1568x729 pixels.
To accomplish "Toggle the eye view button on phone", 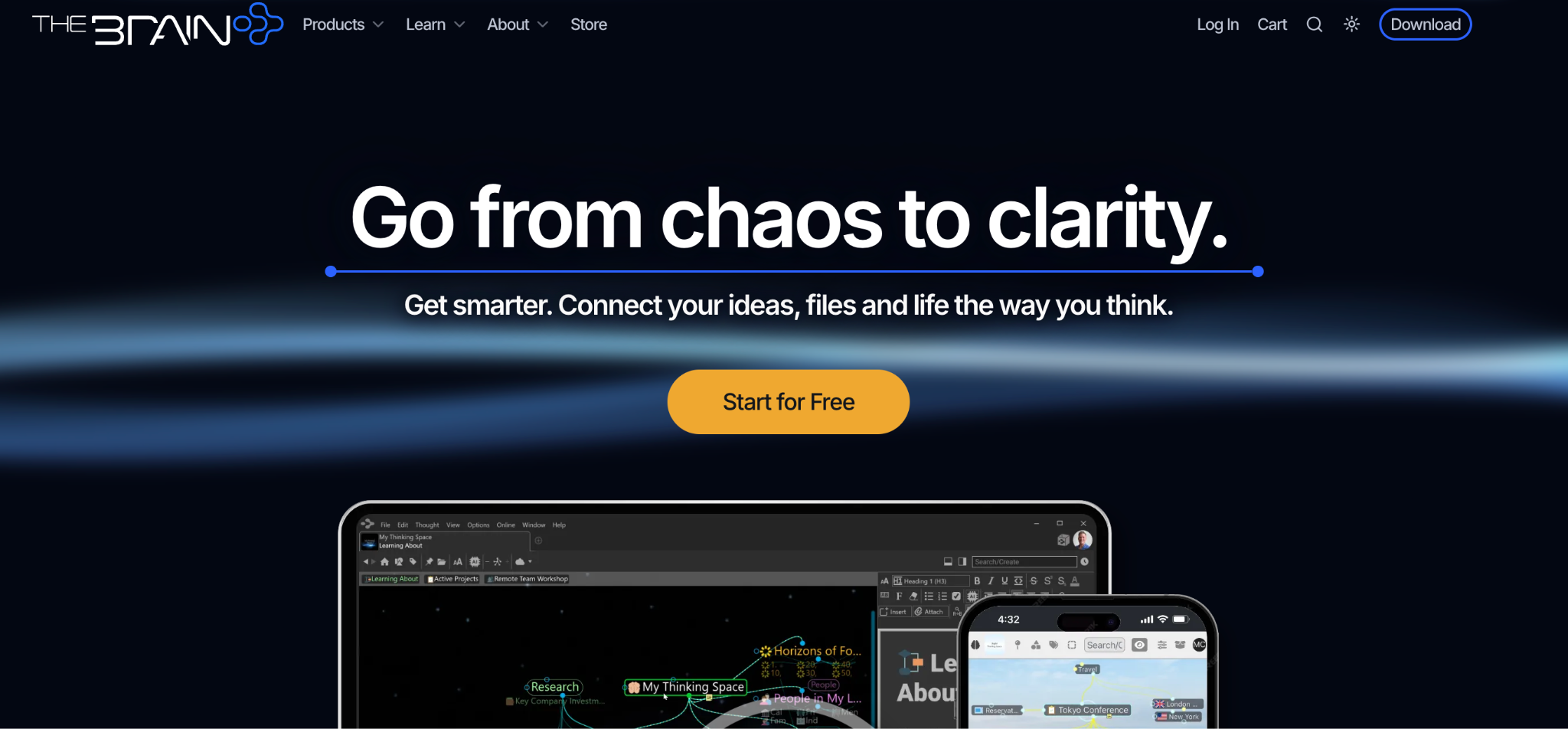I will [x=1139, y=645].
